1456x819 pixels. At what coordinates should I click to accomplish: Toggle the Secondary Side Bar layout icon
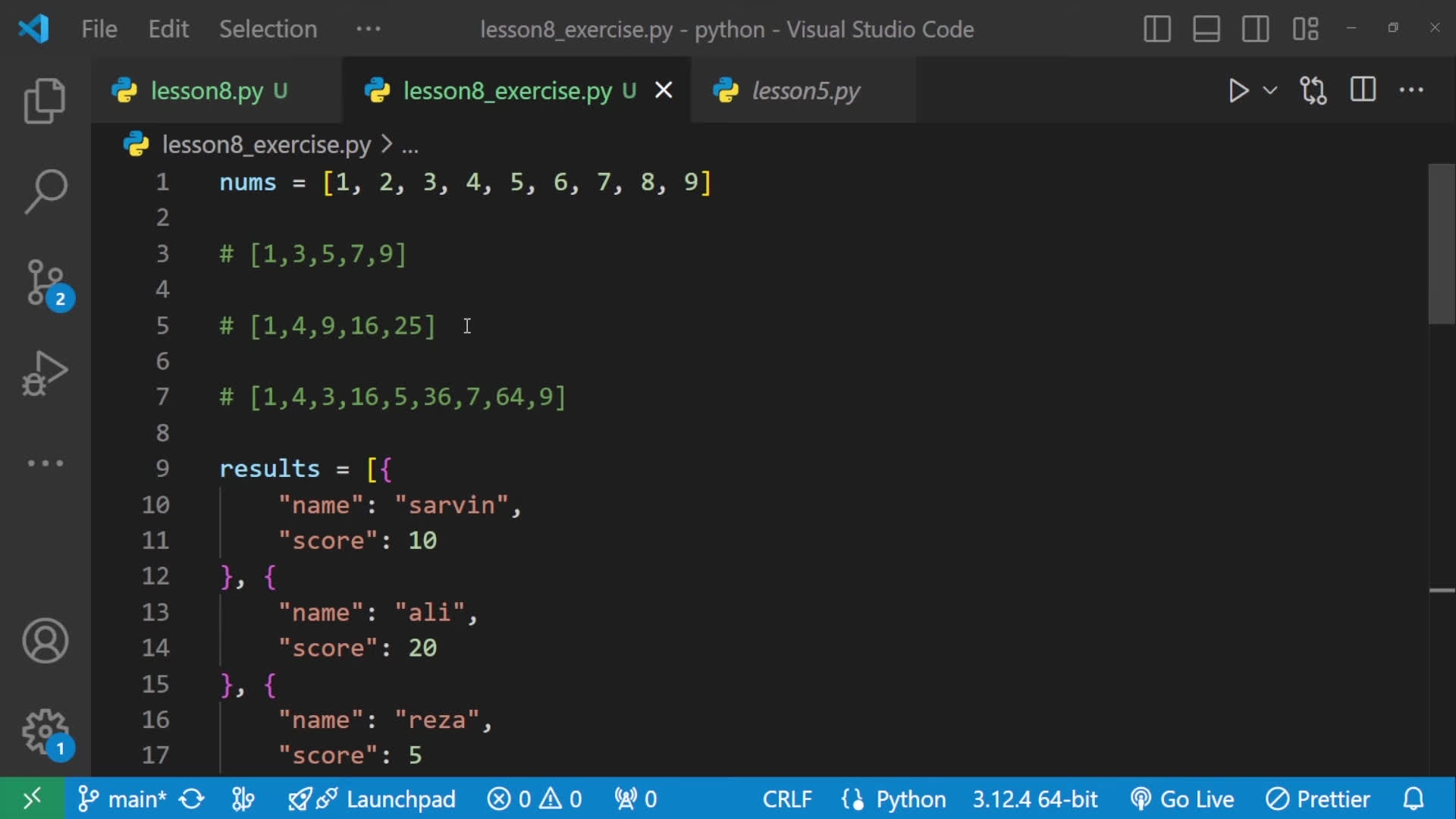[1256, 30]
